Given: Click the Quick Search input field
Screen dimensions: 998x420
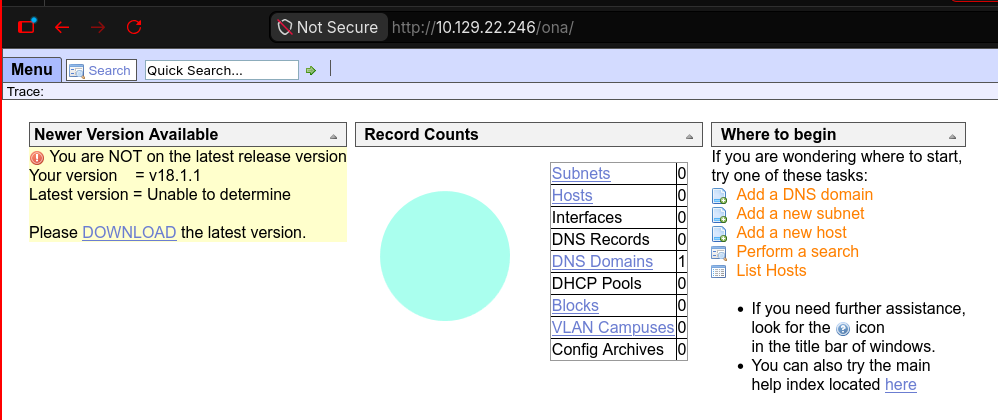Looking at the screenshot, I should pyautogui.click(x=222, y=70).
